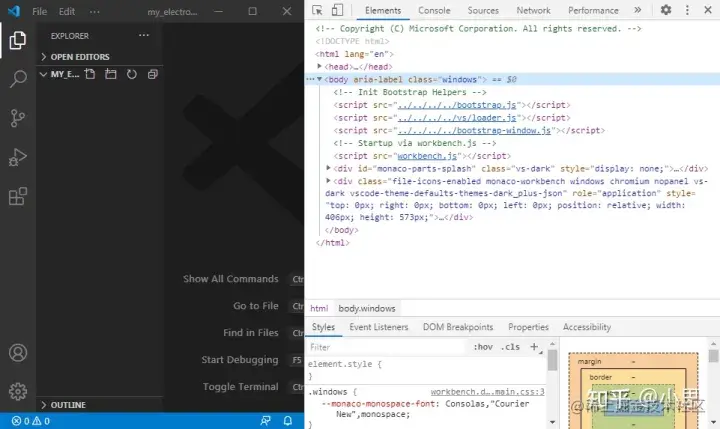Create a new file in Explorer
Image resolution: width=720 pixels, height=429 pixels.
90,74
